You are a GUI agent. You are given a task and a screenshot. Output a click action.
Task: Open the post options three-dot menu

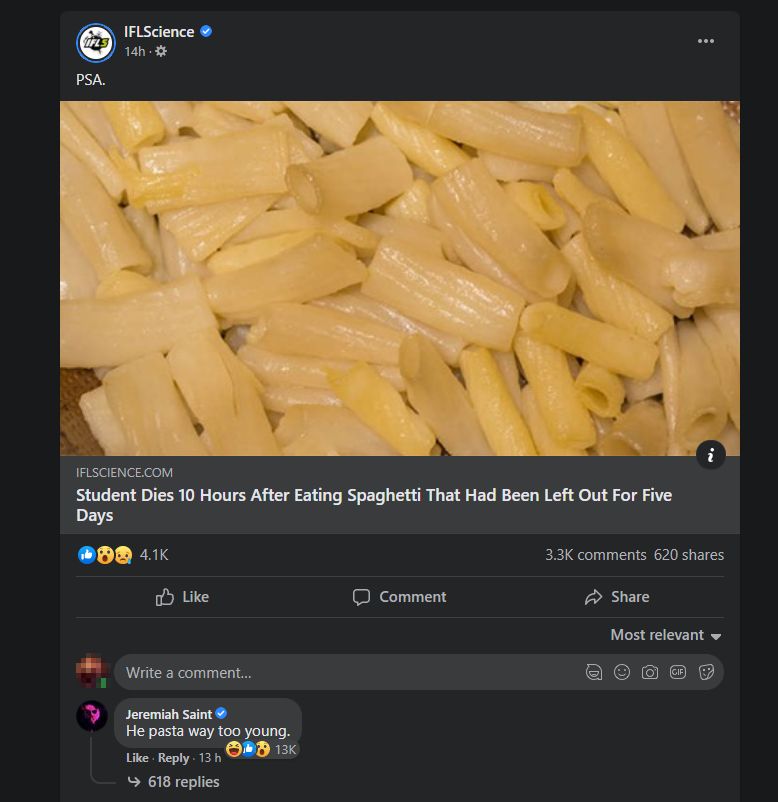[706, 41]
